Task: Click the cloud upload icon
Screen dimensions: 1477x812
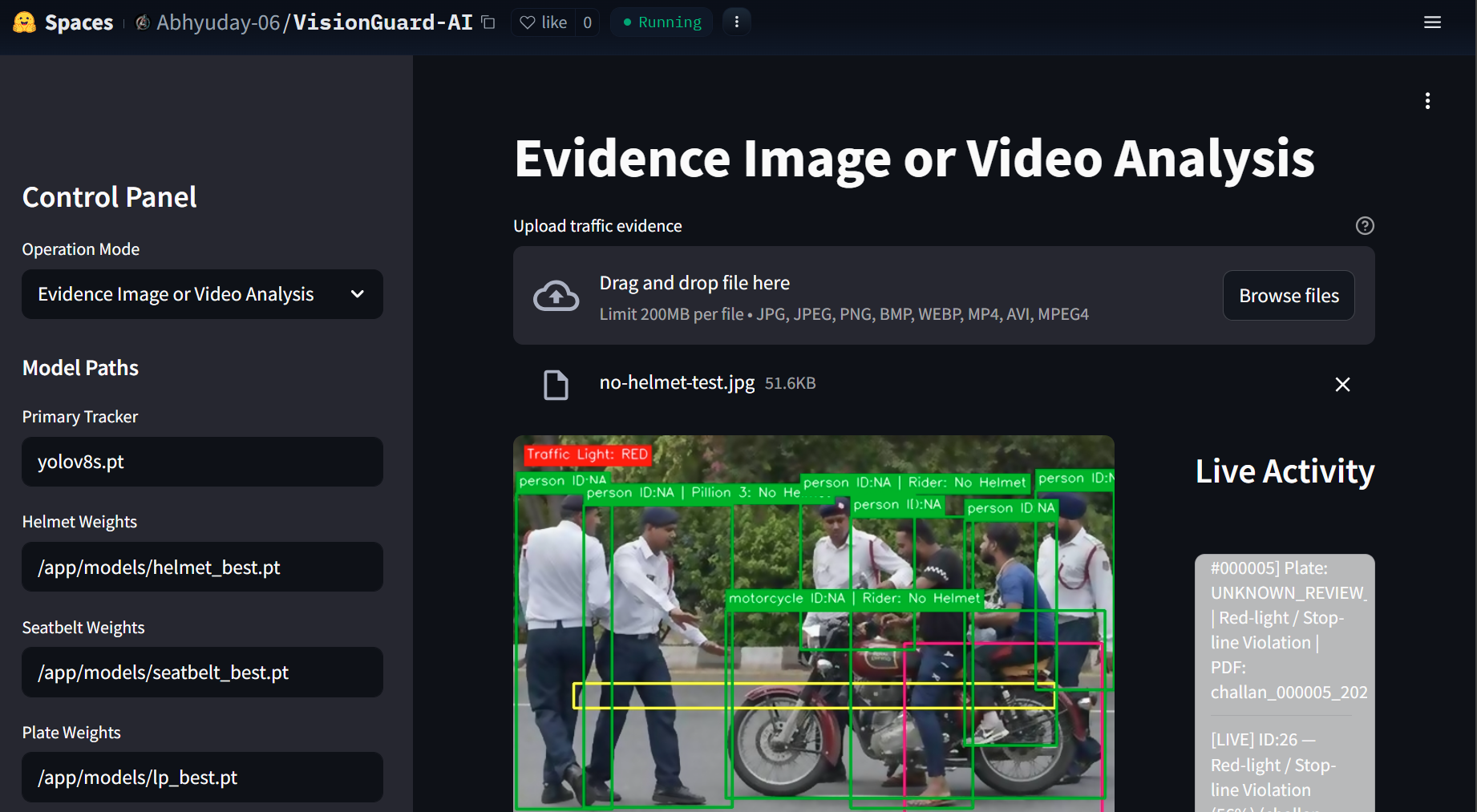Action: (x=556, y=296)
